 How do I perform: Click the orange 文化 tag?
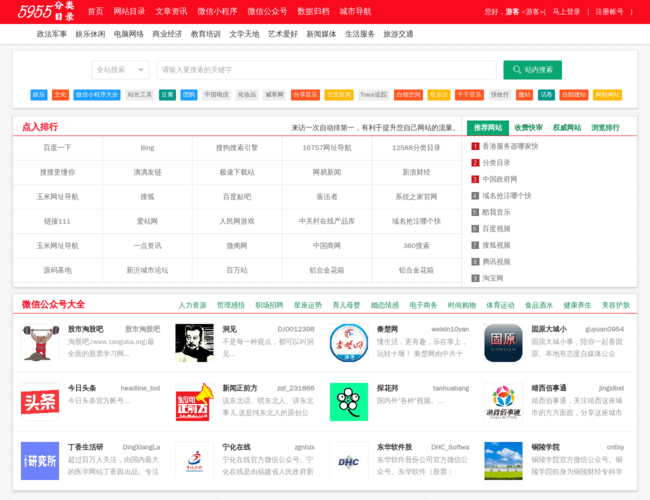pyautogui.click(x=61, y=95)
